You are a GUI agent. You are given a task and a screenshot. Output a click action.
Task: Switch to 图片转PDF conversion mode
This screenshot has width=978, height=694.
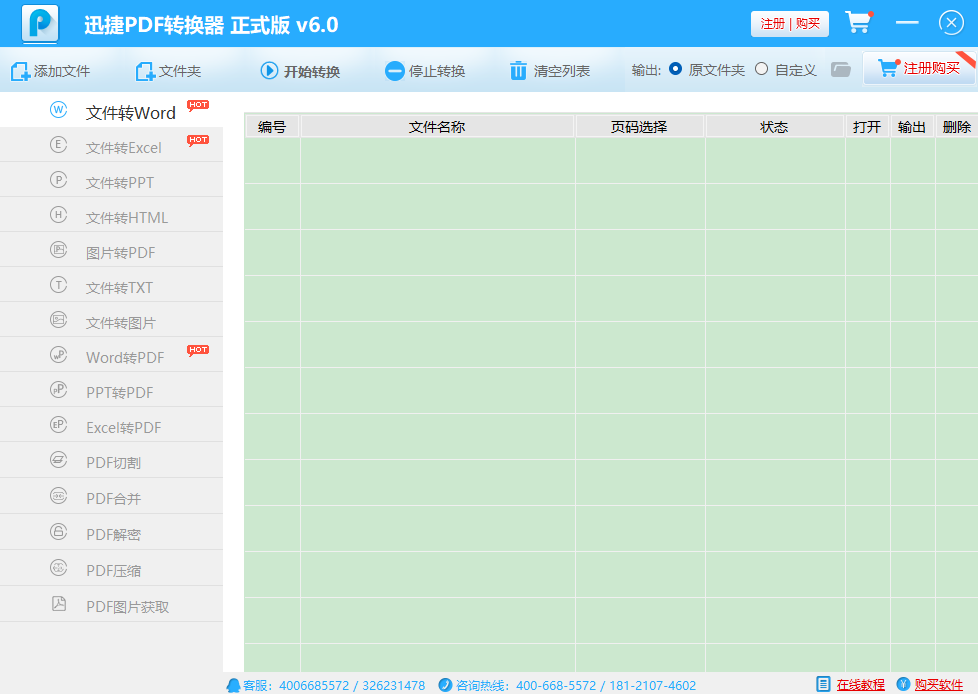point(120,252)
